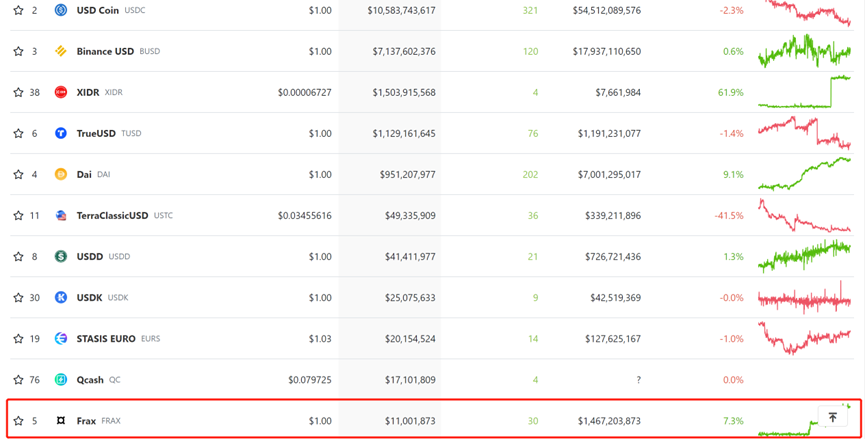Click the Binance USD logo icon

pos(61,51)
